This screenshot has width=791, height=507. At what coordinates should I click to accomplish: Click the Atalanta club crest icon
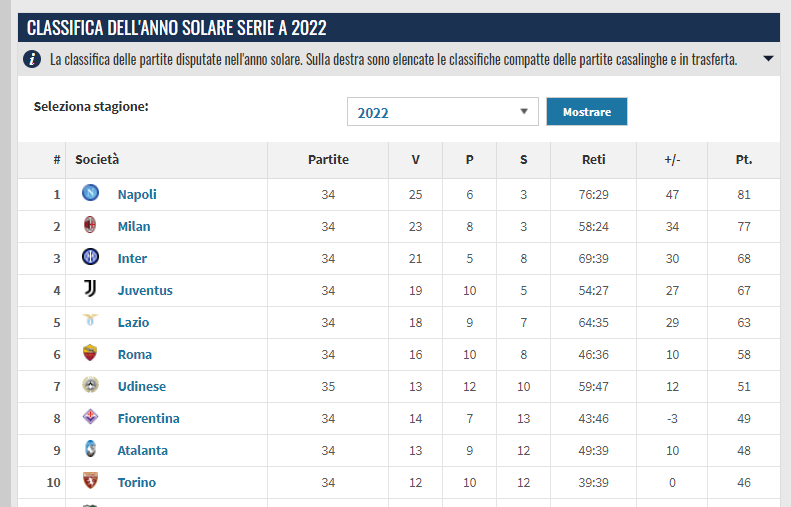[90, 448]
